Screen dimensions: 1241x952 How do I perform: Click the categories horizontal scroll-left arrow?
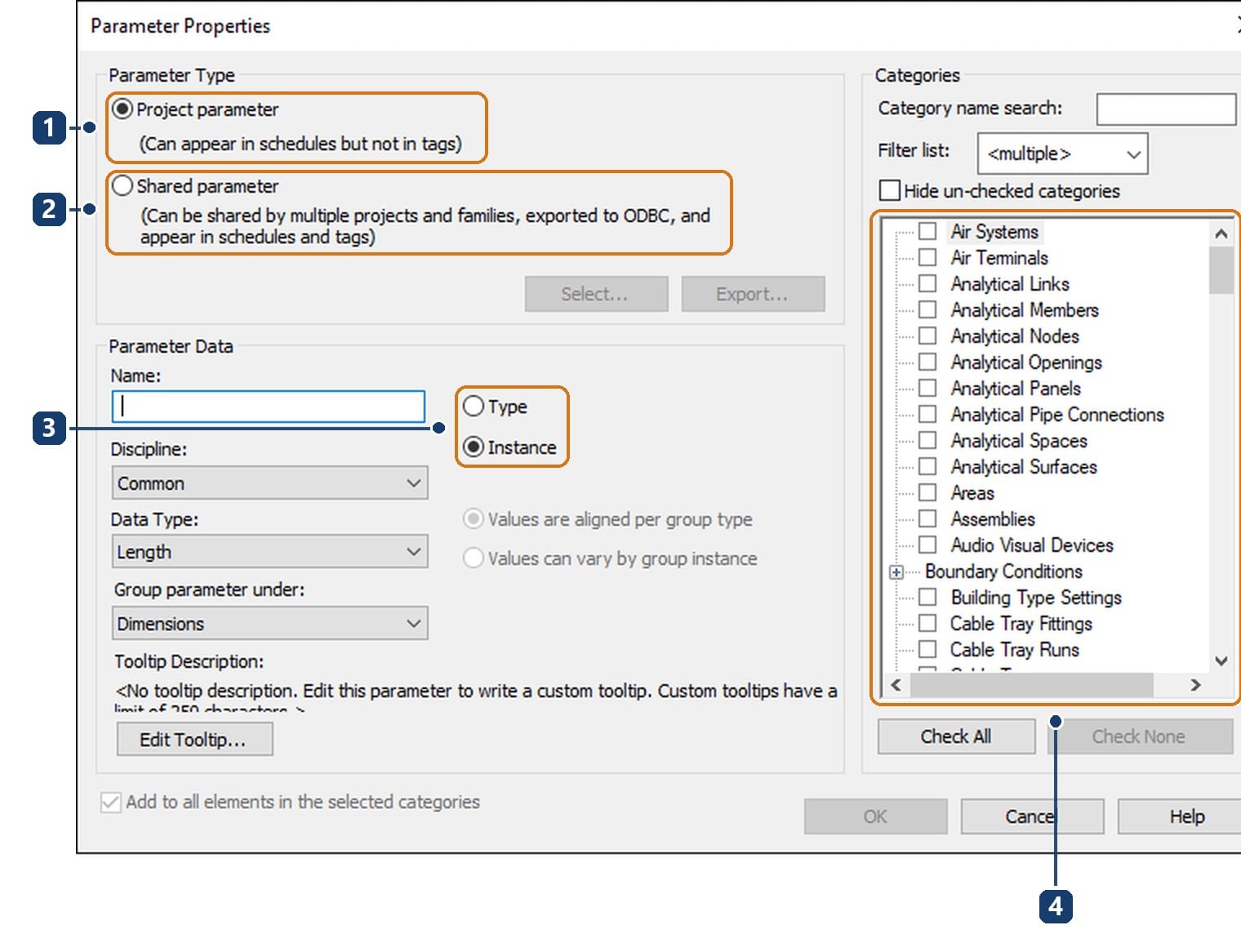tap(896, 684)
